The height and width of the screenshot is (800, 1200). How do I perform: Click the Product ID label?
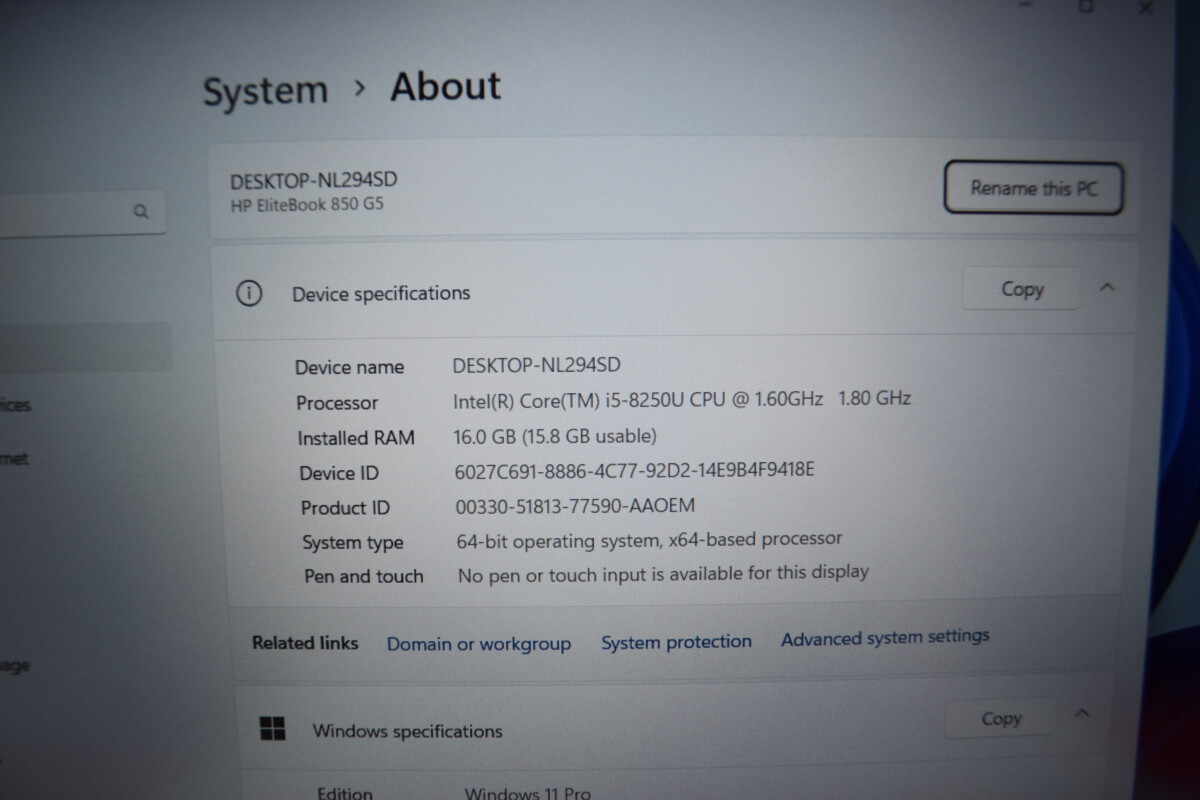tap(345, 508)
